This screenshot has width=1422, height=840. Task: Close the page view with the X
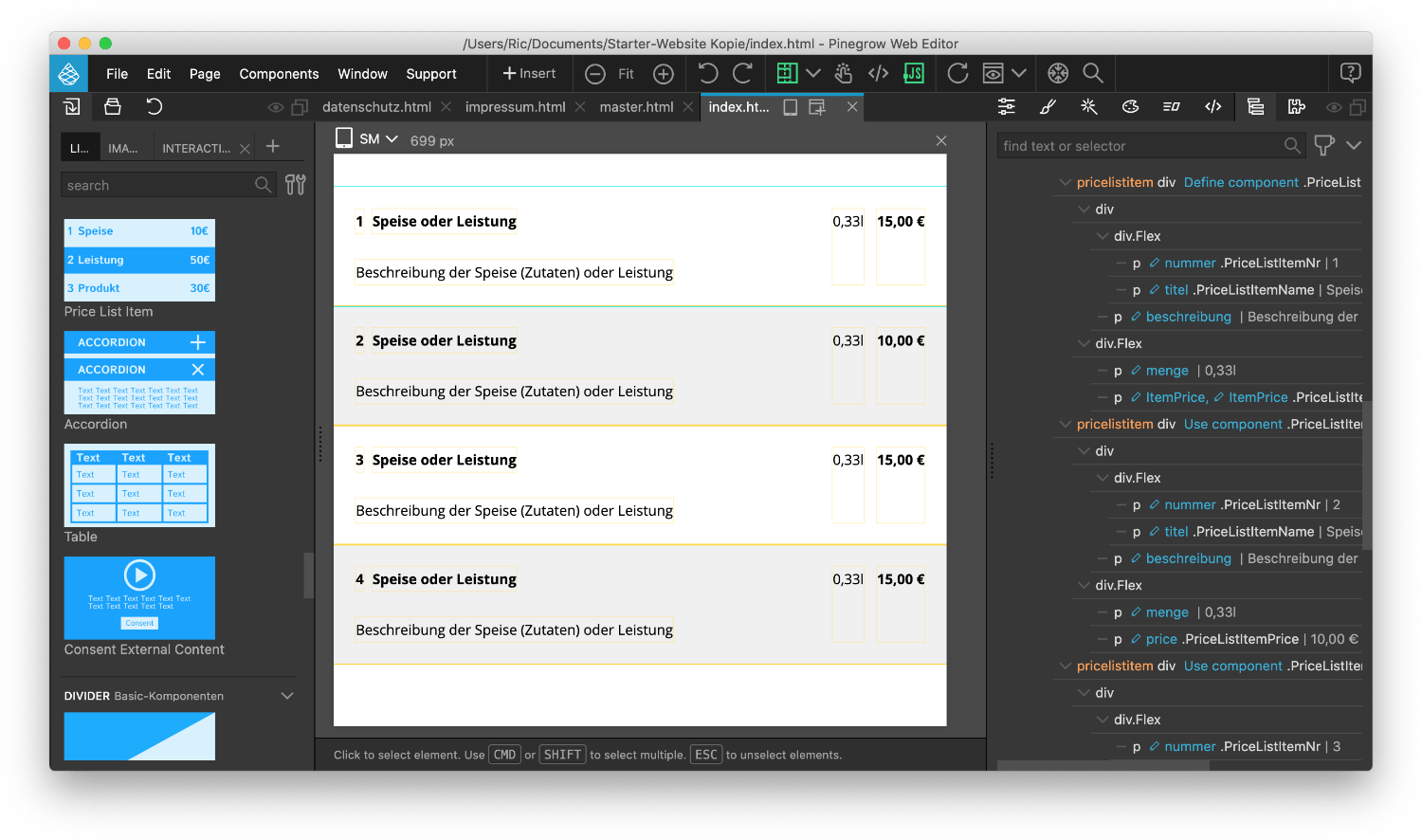pyautogui.click(x=941, y=140)
